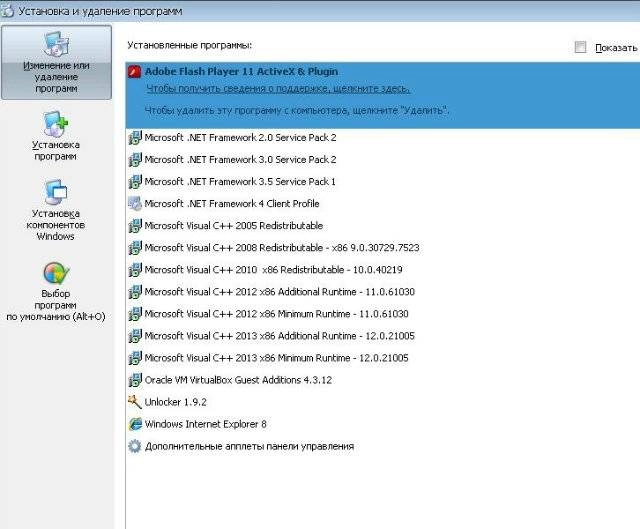
Task: Select 'Unlocker 1.9.2' in the list
Action: tap(176, 402)
